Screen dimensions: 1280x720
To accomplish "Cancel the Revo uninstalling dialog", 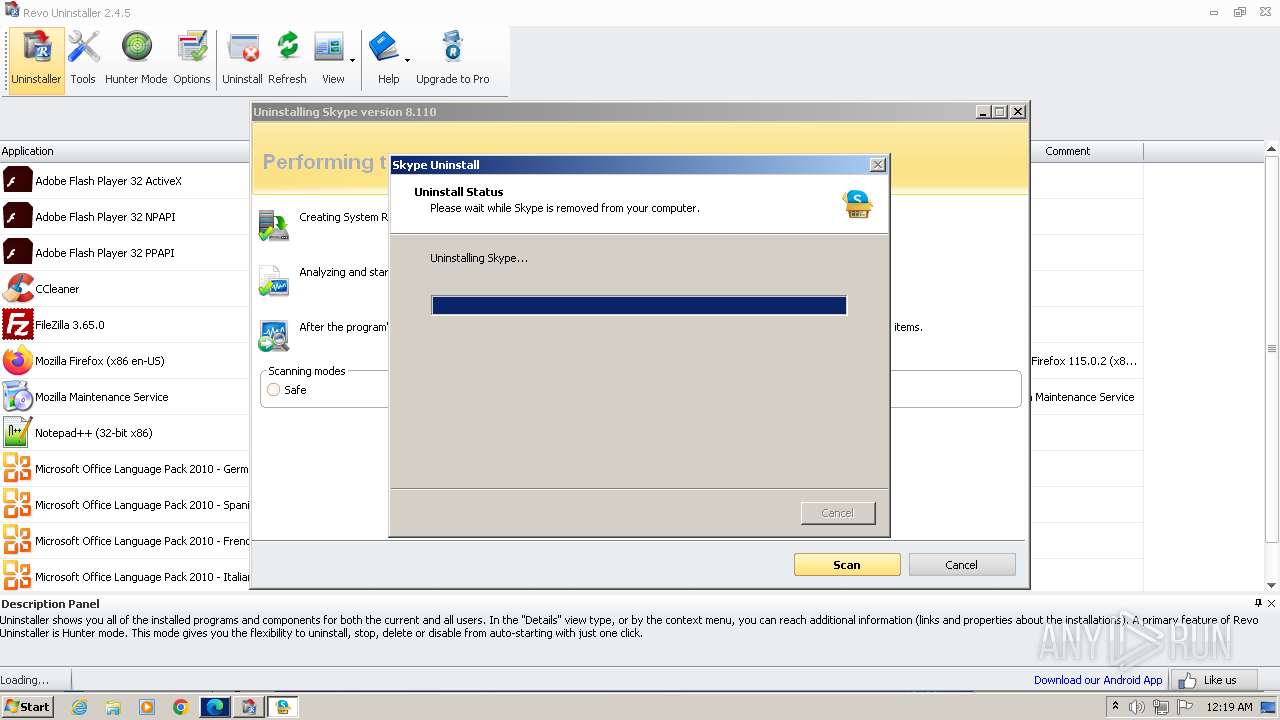I will (962, 565).
